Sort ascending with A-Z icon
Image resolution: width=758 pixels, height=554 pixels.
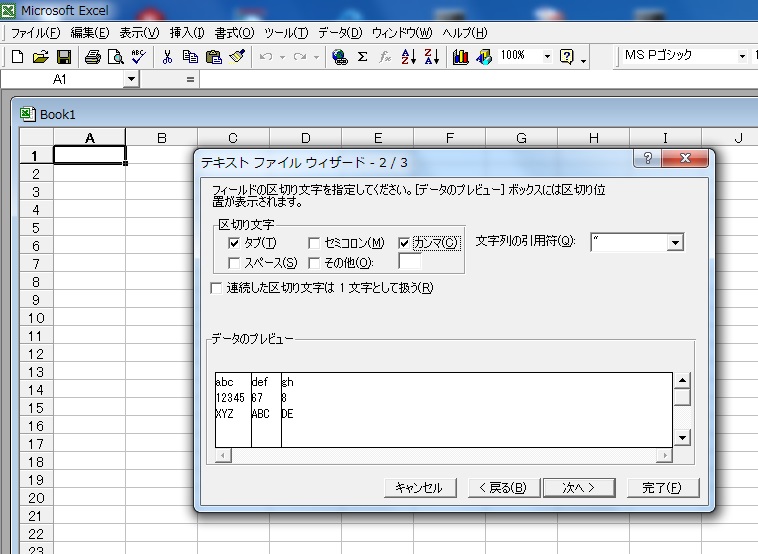coord(408,57)
